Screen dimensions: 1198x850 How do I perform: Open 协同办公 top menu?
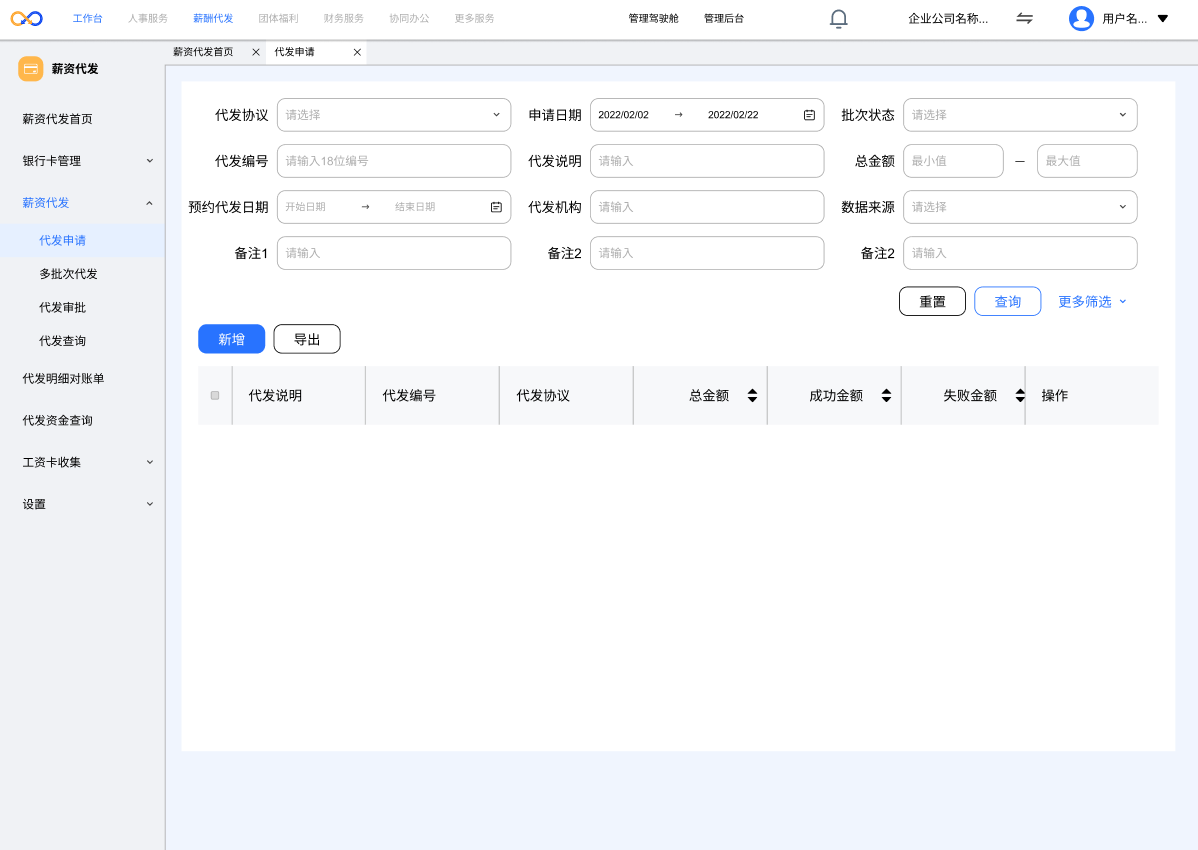[x=409, y=18]
